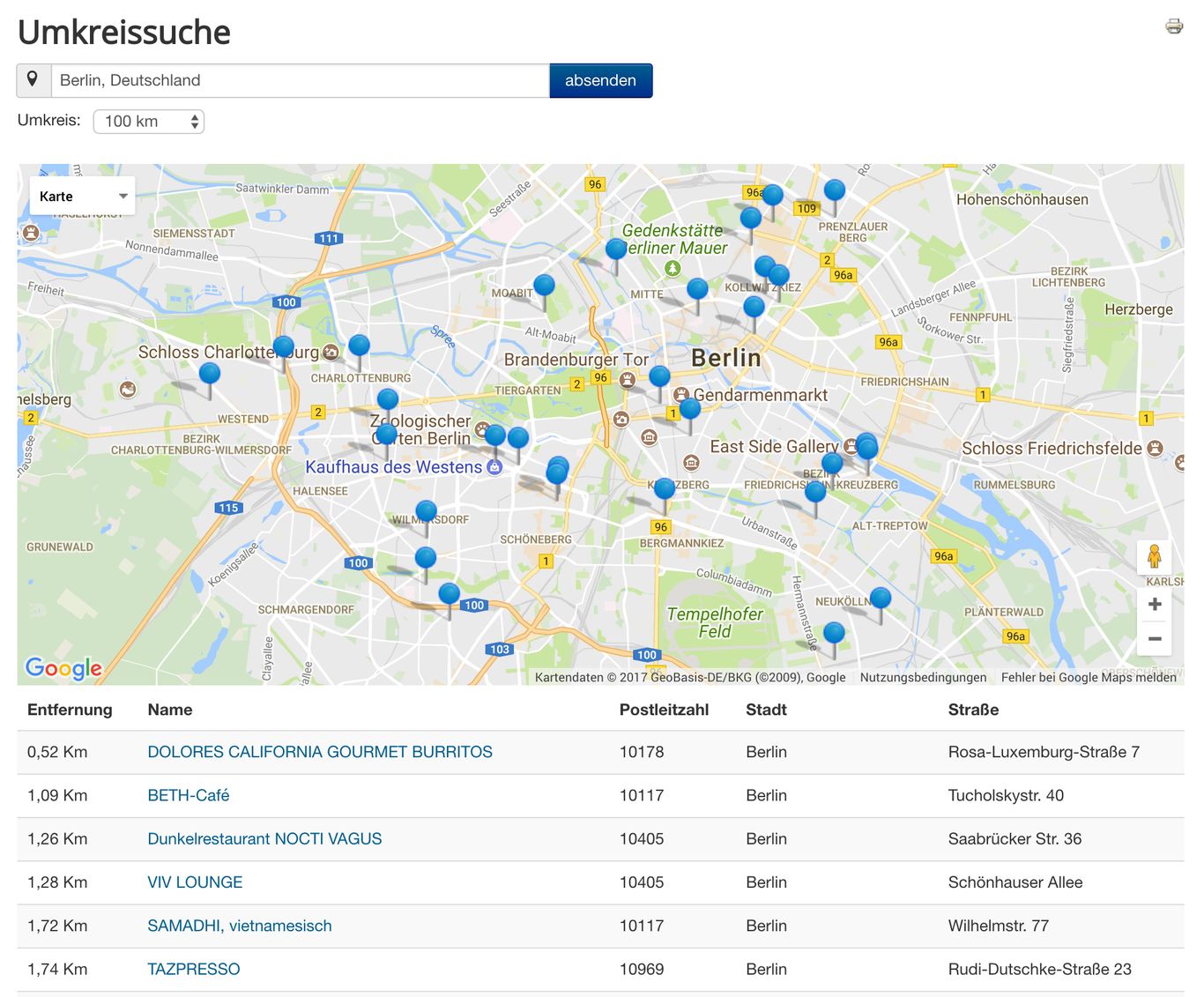1204x997 pixels.
Task: Click map pin in Moabit
Action: tap(545, 286)
